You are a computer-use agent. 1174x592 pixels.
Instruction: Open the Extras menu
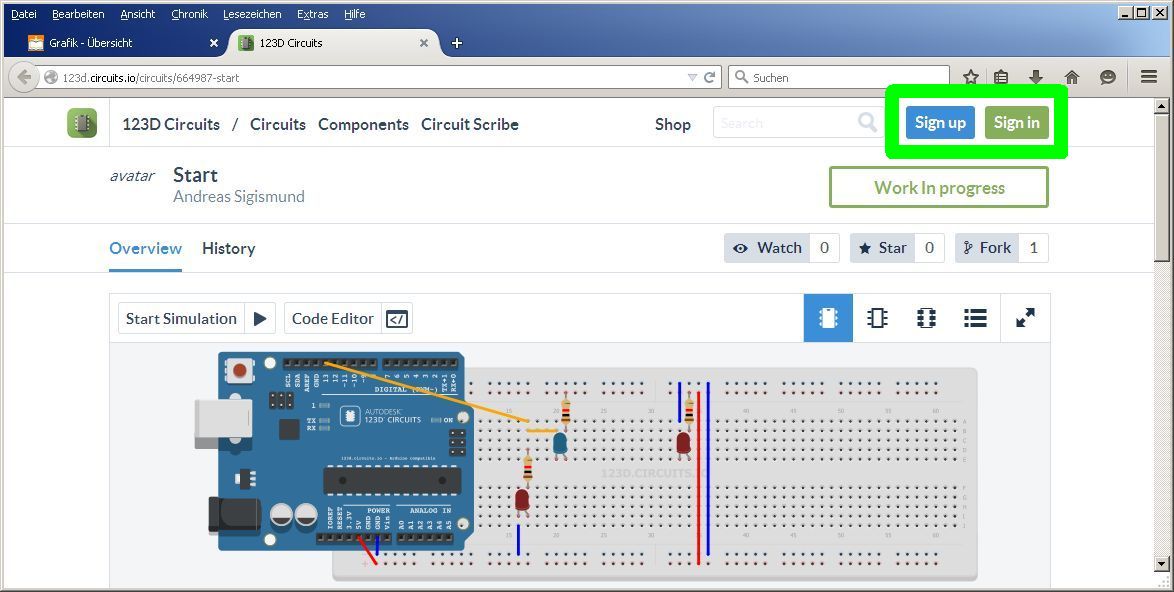click(312, 14)
